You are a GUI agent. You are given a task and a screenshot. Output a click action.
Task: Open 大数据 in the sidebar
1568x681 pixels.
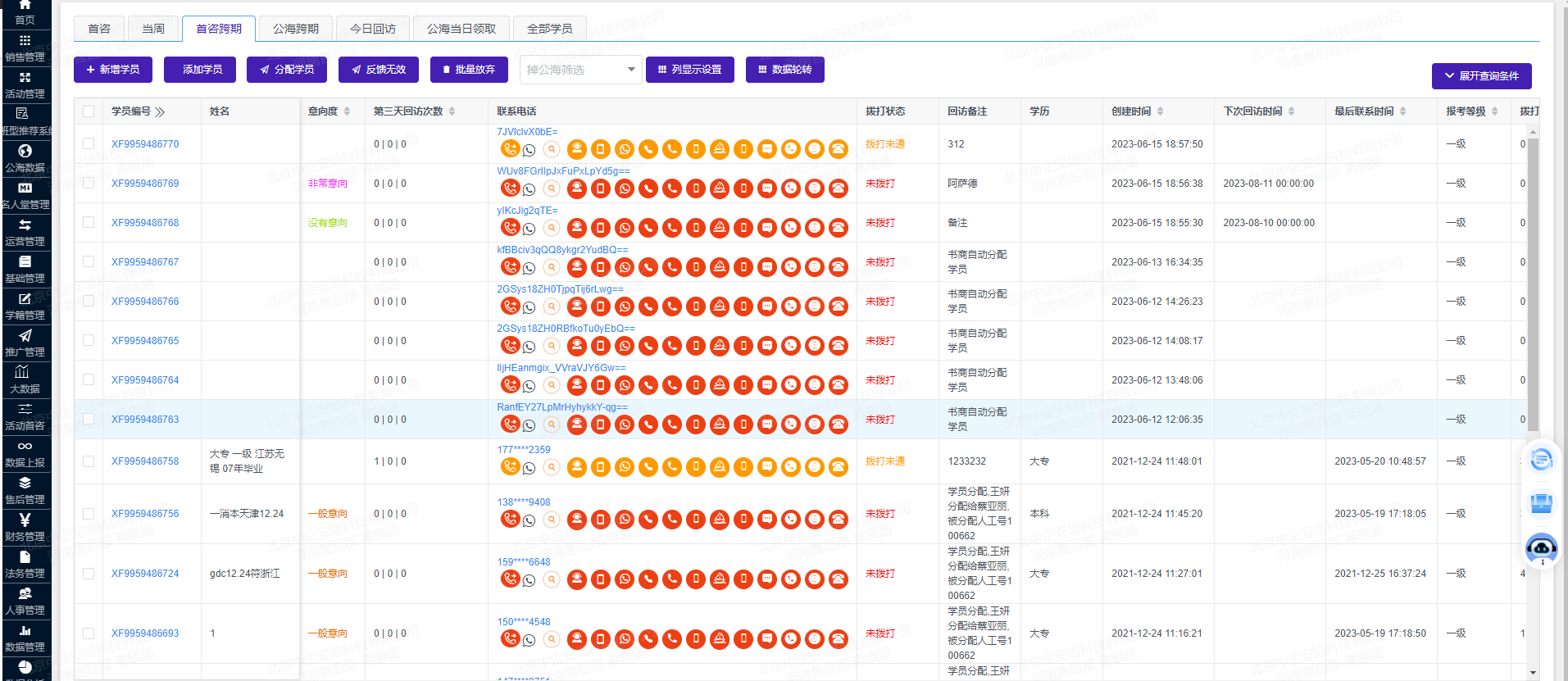pyautogui.click(x=25, y=380)
